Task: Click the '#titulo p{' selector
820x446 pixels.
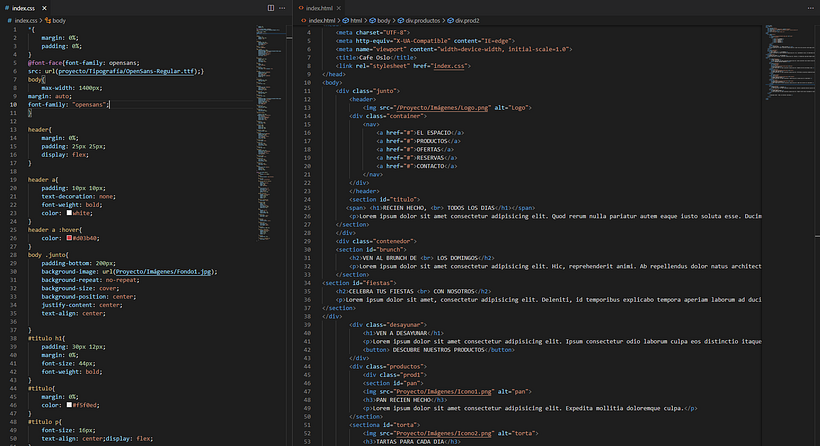Action: [x=45, y=421]
